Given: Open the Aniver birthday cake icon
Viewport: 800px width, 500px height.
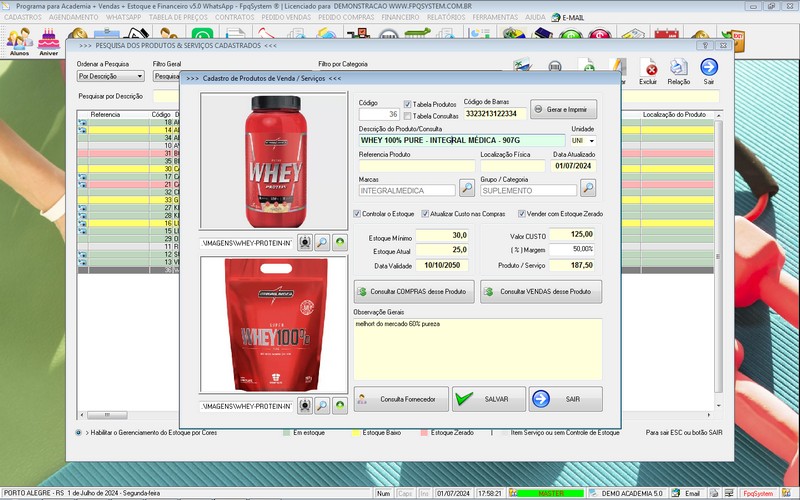Looking at the screenshot, I should point(48,41).
